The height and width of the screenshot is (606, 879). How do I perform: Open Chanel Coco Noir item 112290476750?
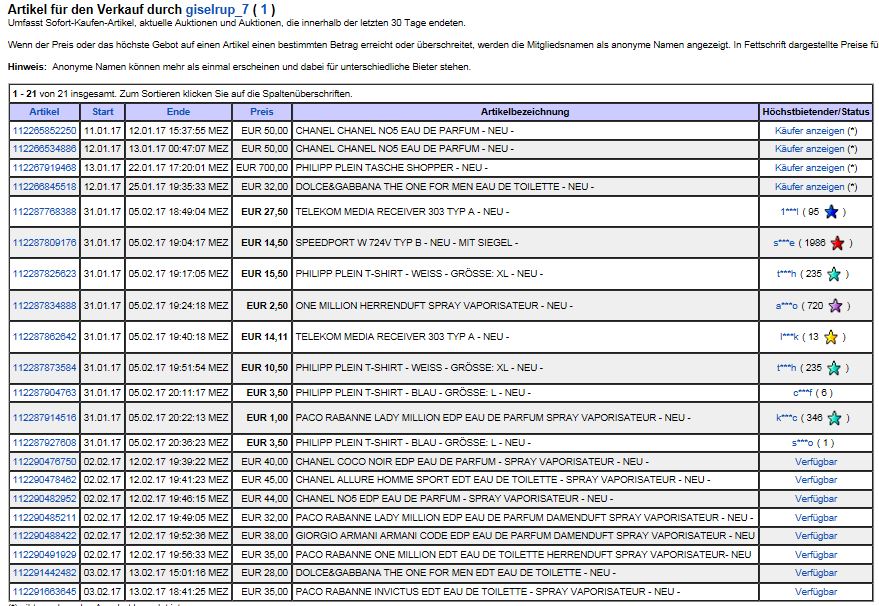tap(44, 461)
